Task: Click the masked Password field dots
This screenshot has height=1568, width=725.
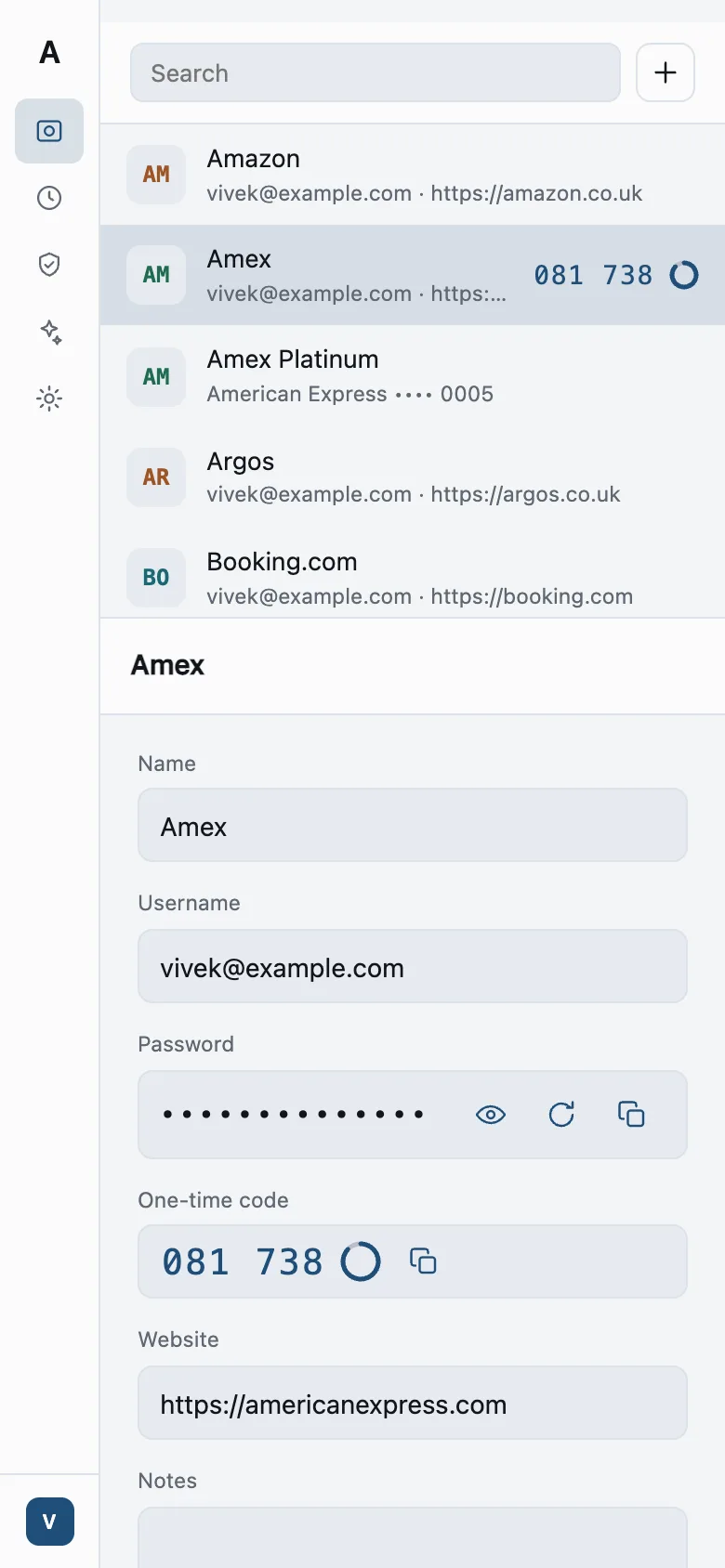Action: point(294,1114)
